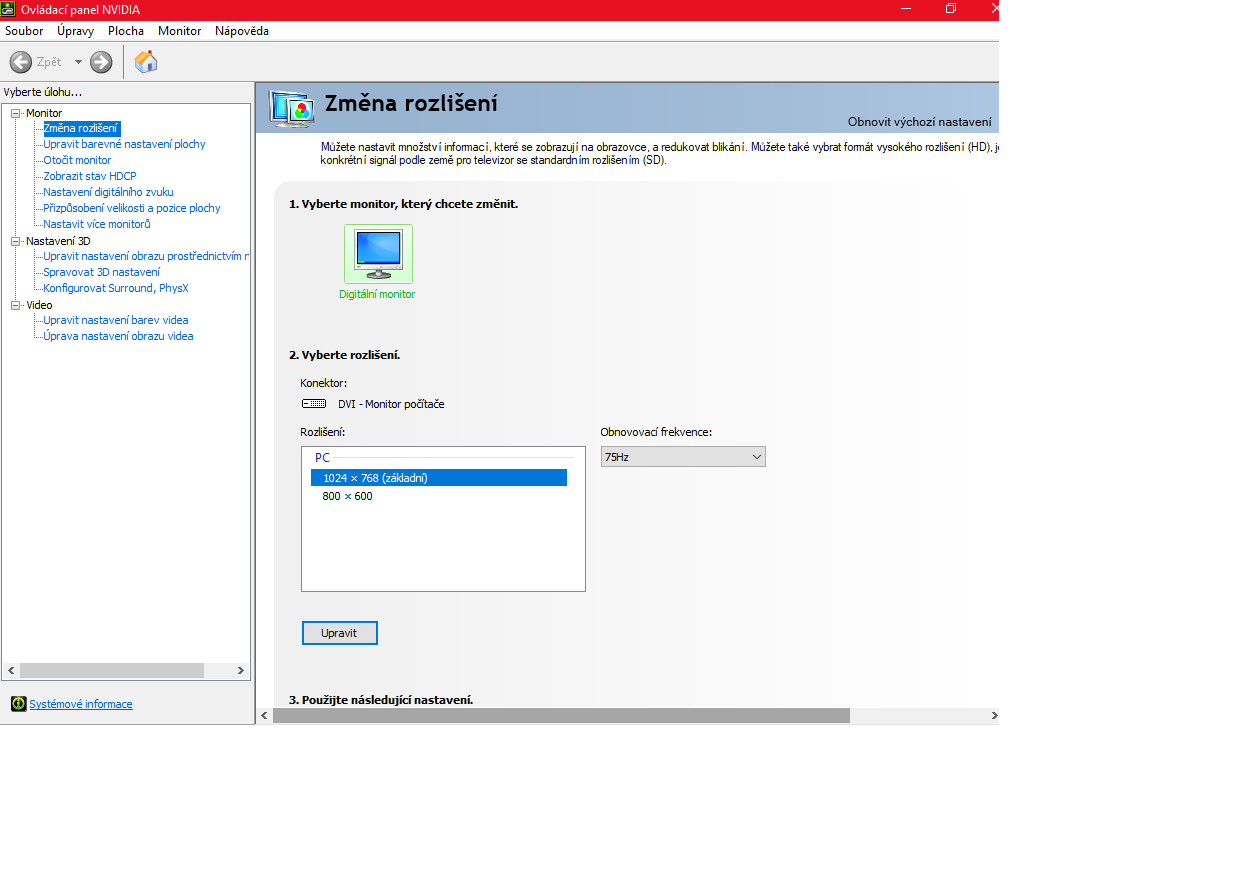Screen dimensions: 1259x869
Task: Click the Upravit button
Action: point(340,633)
